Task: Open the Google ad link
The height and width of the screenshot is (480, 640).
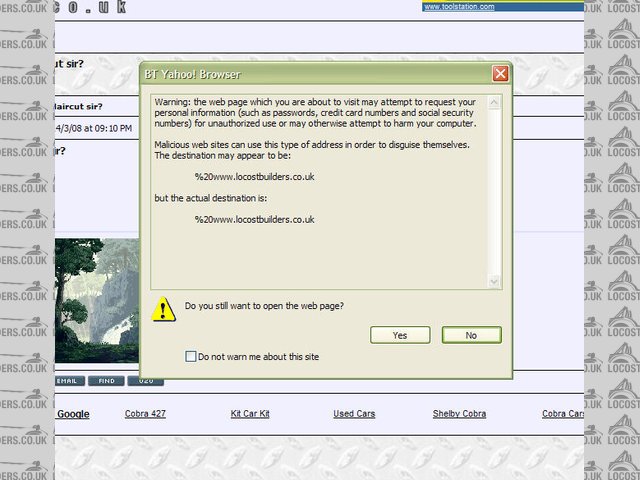Action: [73, 414]
